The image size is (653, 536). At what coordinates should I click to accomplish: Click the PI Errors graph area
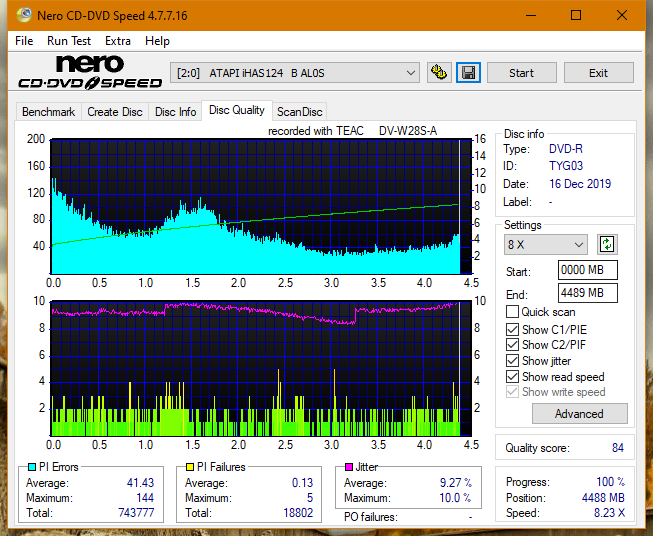click(261, 206)
